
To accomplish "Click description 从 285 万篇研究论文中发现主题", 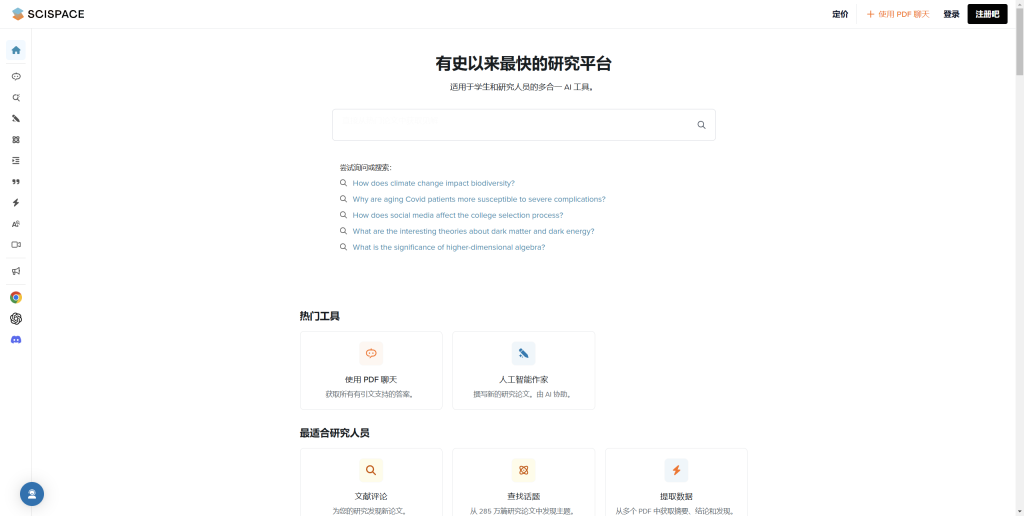I will coord(523,511).
